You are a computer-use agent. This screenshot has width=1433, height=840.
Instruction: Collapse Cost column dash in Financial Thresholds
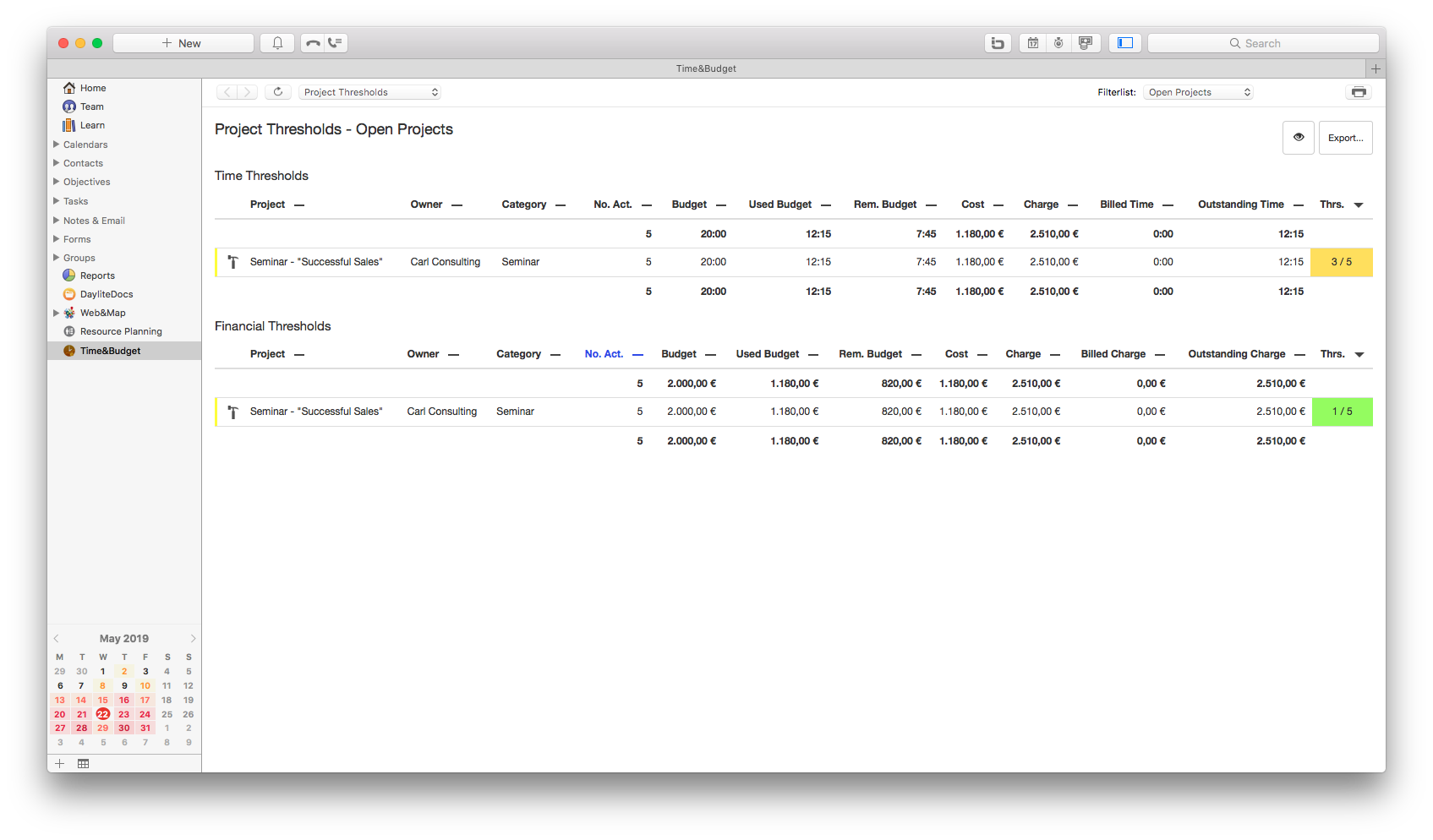click(x=982, y=355)
